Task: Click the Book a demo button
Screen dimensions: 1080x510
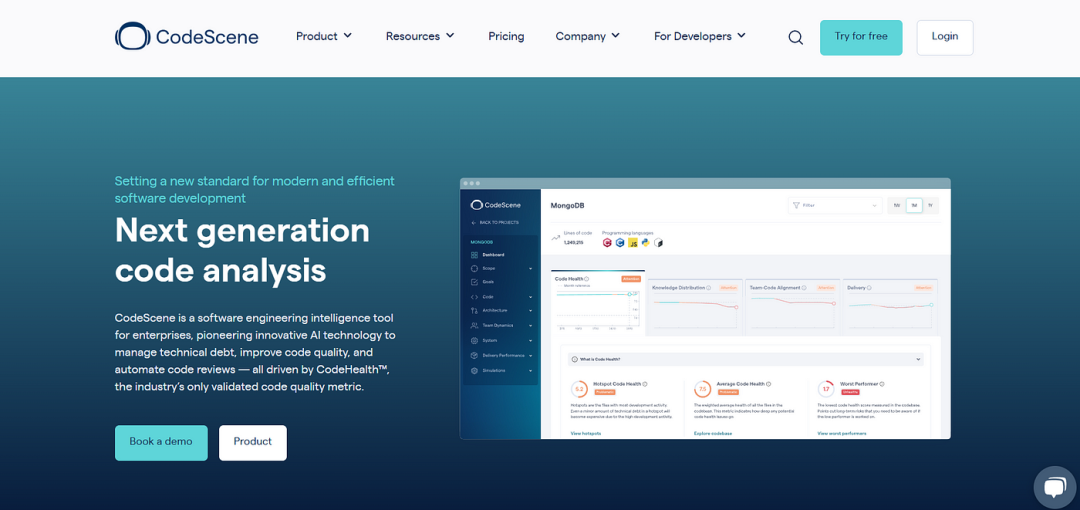Action: (x=160, y=442)
